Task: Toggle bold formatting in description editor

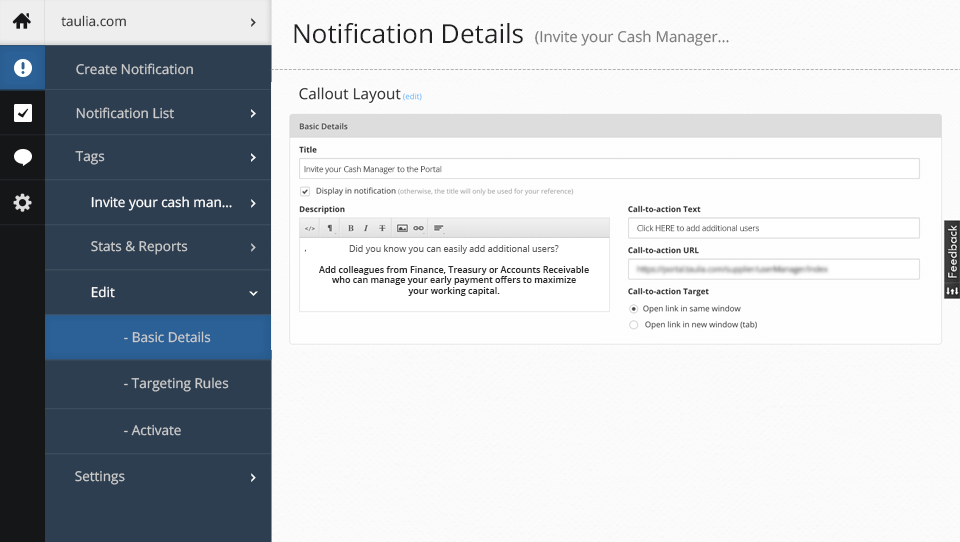Action: tap(351, 228)
